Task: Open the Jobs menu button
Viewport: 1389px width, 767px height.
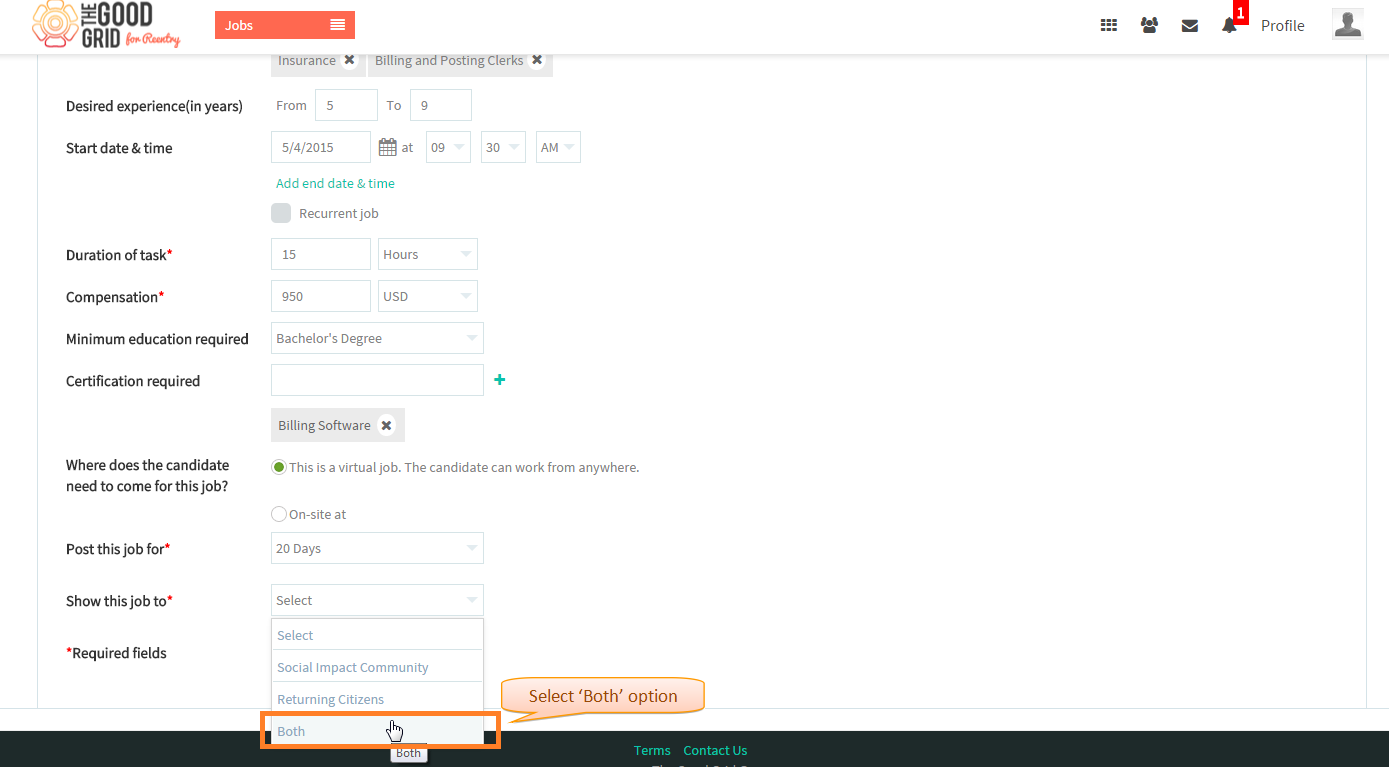Action: [x=285, y=25]
